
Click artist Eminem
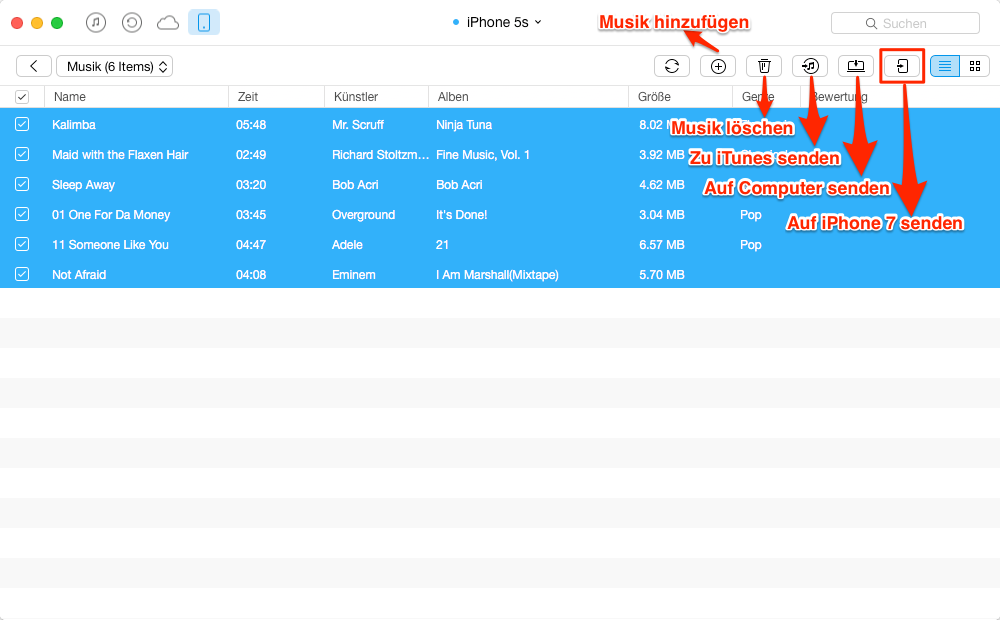pos(353,275)
